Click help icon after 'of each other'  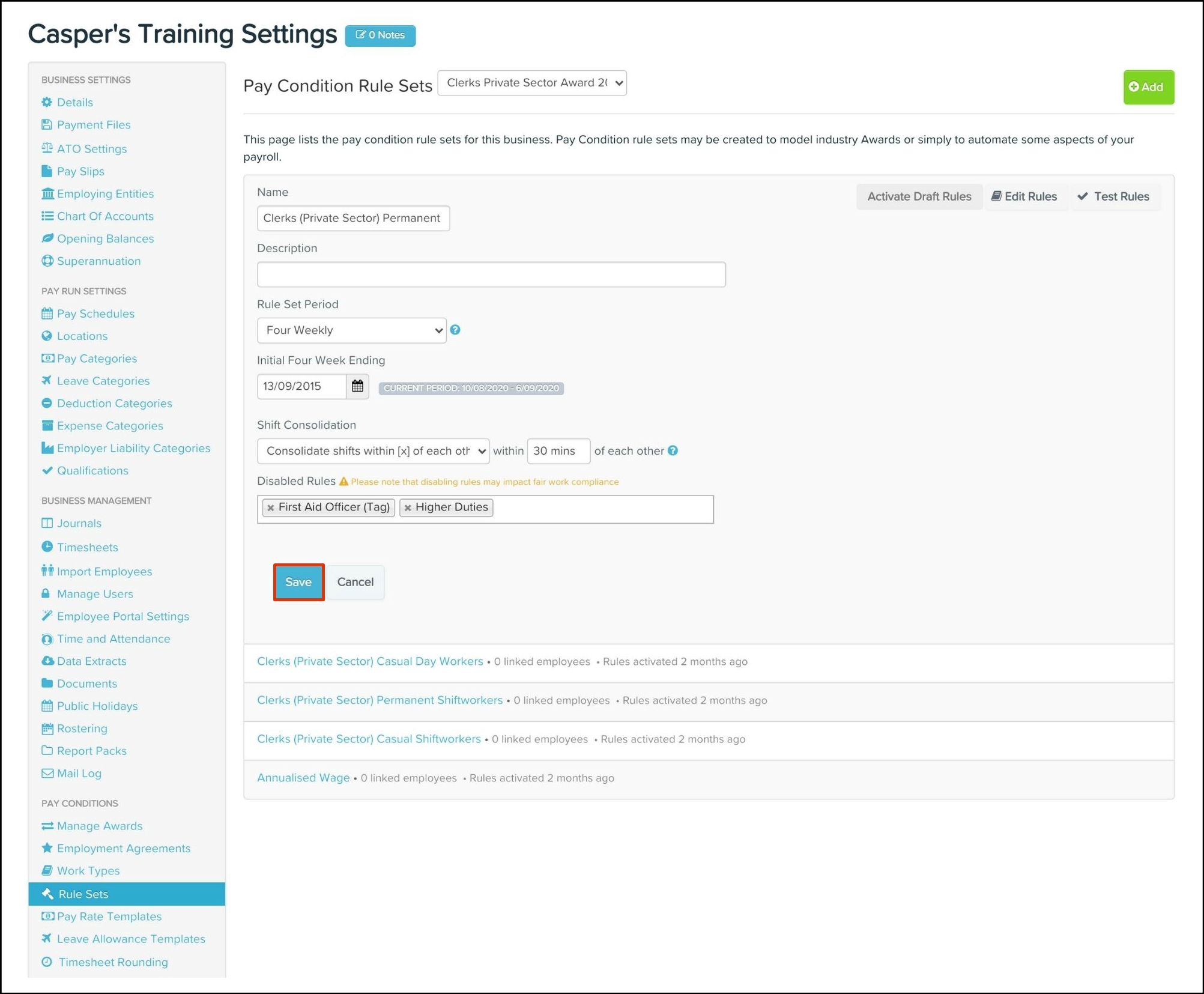tap(673, 450)
